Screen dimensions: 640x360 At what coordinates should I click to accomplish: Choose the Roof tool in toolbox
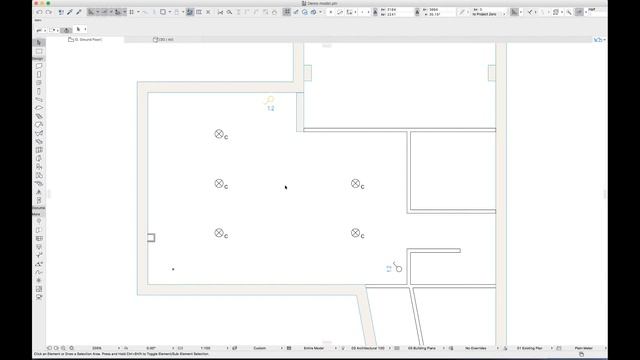click(39, 124)
